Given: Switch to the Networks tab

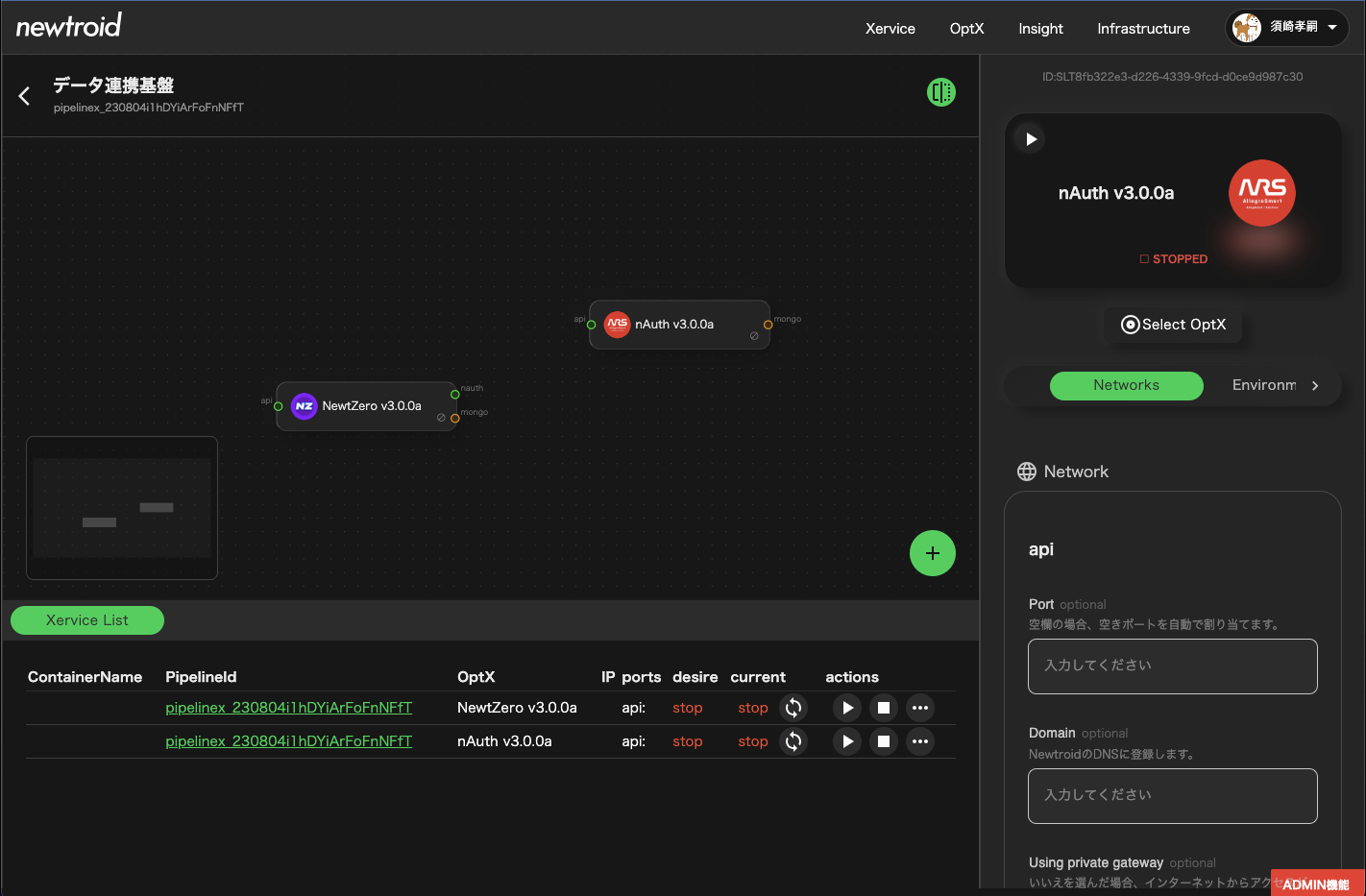Looking at the screenshot, I should click(x=1126, y=385).
